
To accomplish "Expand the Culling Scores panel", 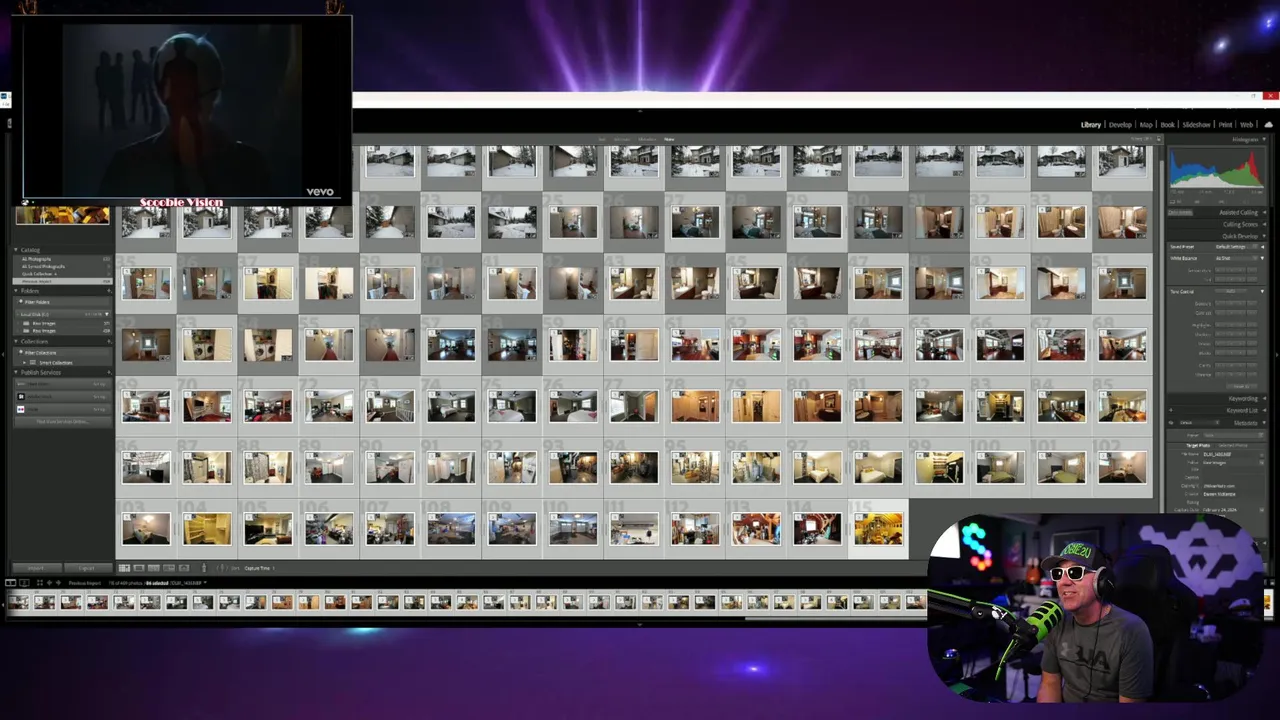I will tap(1264, 225).
